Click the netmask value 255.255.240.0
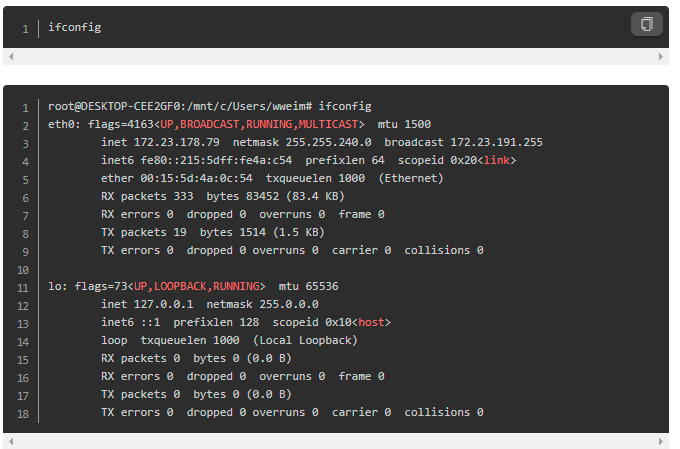 point(325,142)
